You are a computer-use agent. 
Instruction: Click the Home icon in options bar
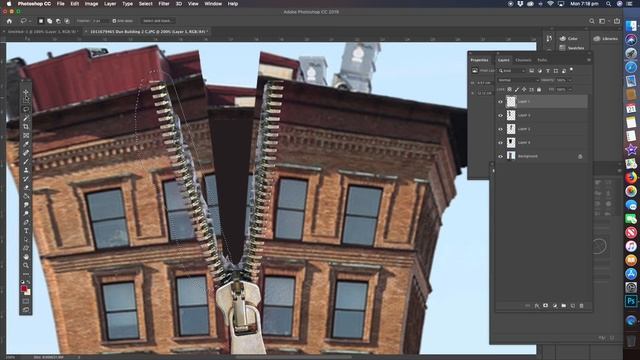pyautogui.click(x=9, y=21)
